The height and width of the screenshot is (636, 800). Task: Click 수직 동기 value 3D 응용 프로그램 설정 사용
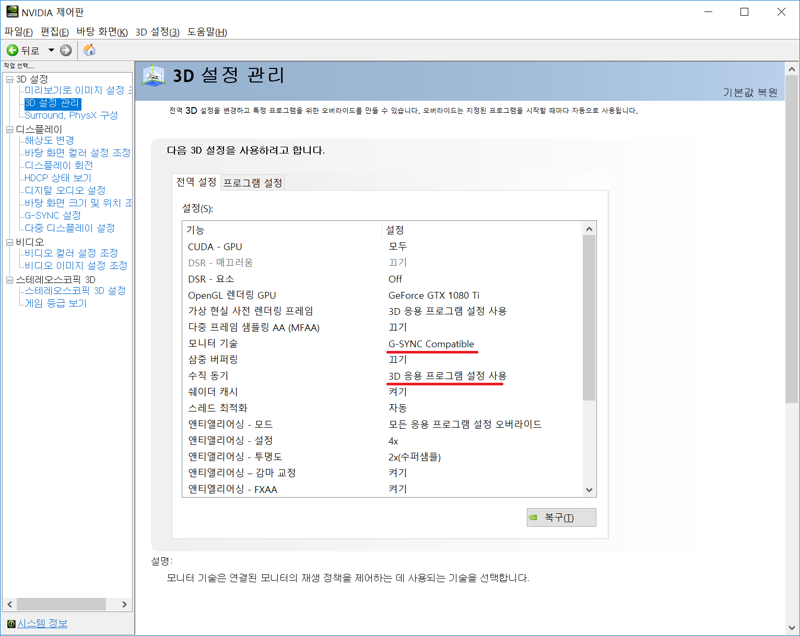click(447, 376)
